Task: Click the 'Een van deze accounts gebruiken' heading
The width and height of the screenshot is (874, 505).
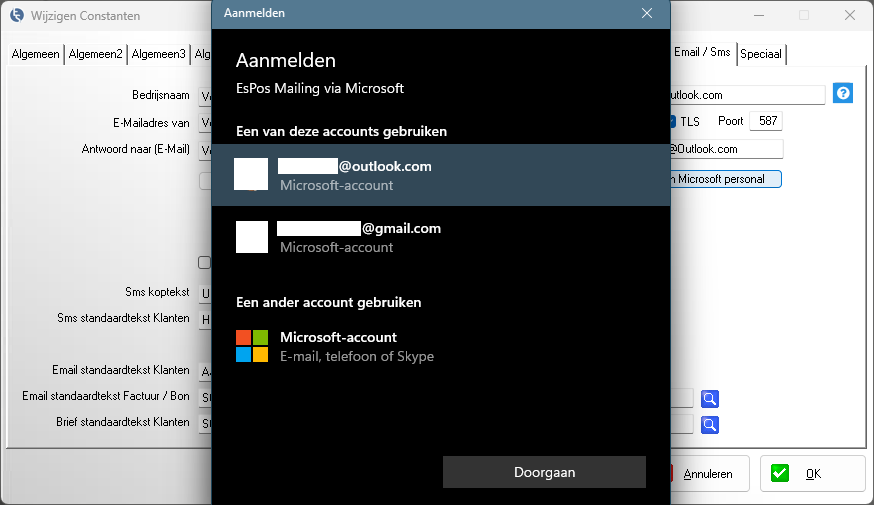Action: [342, 131]
